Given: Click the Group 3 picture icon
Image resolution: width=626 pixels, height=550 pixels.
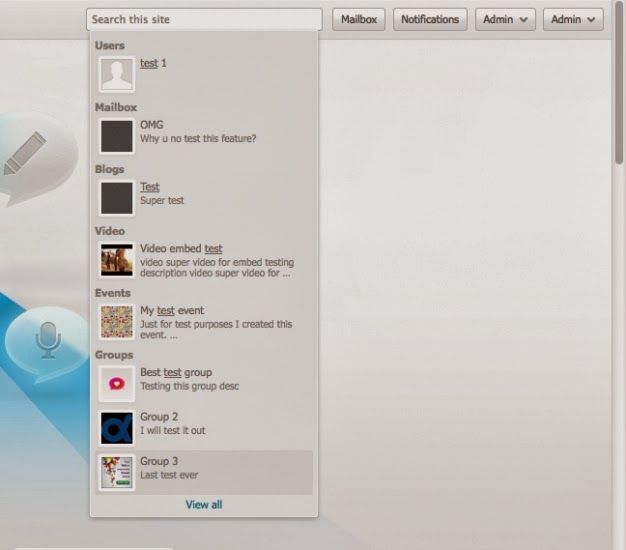Looking at the screenshot, I should 117,472.
